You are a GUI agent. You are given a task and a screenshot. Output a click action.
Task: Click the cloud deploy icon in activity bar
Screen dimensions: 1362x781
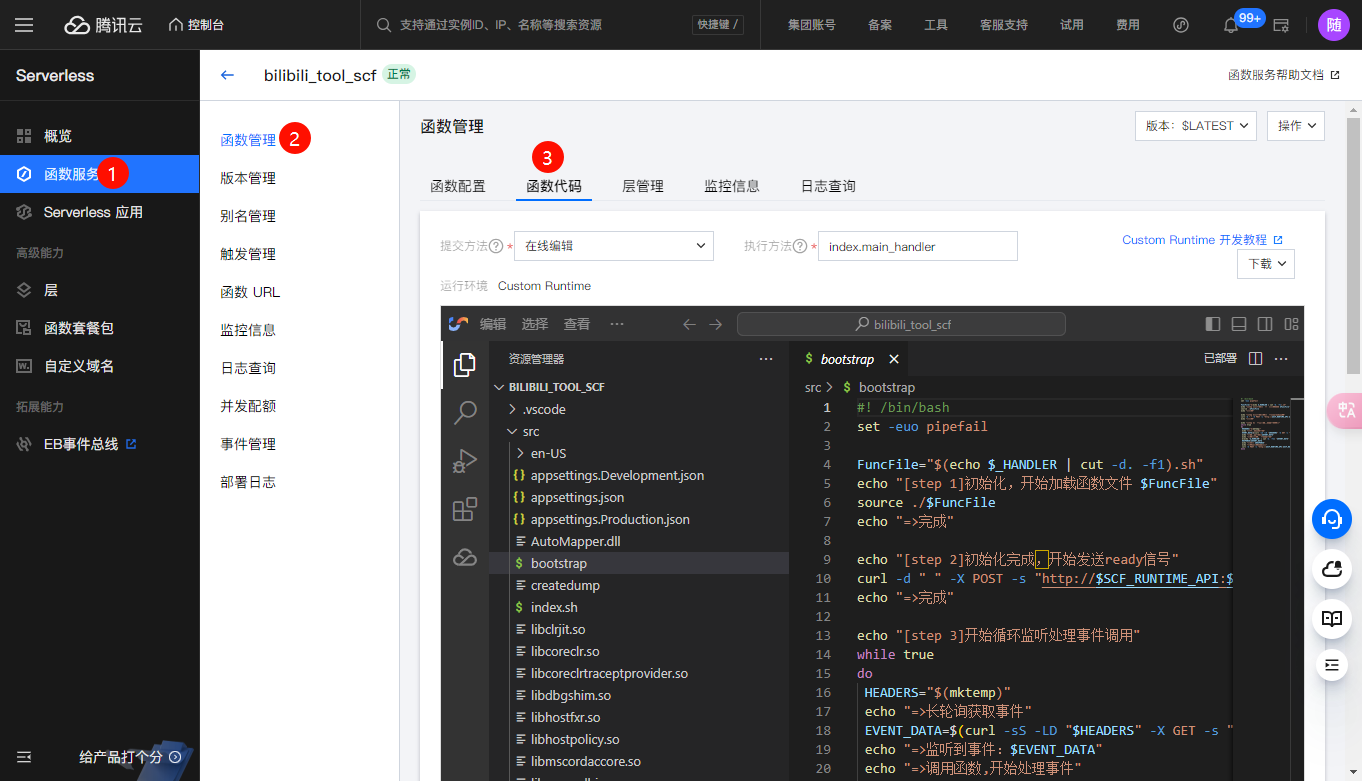(x=464, y=558)
